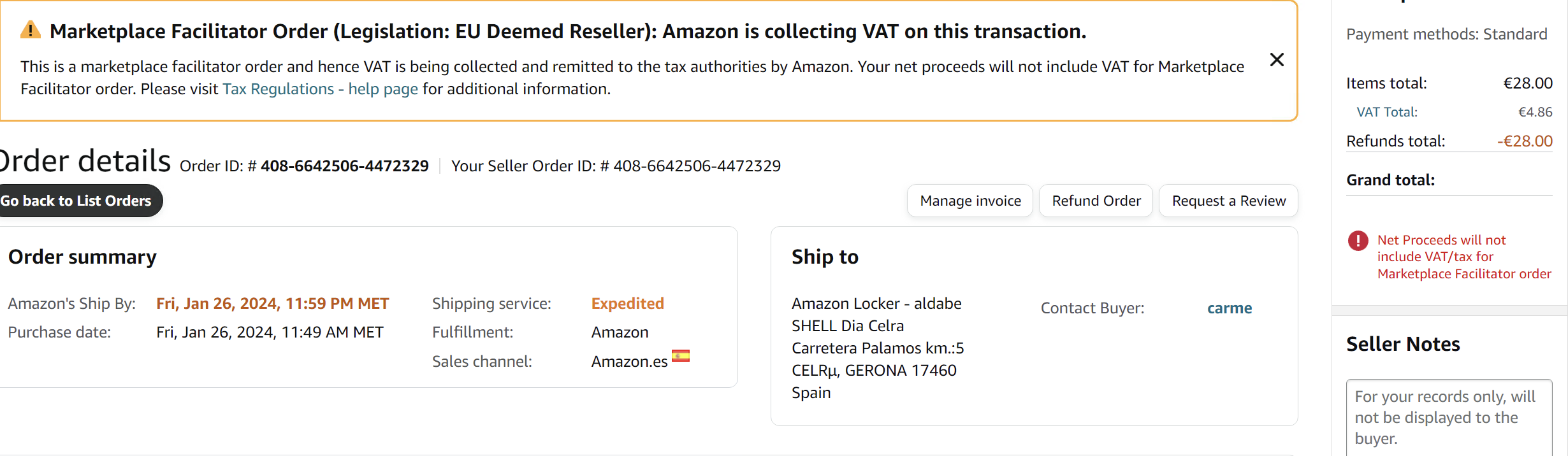1568x456 pixels.
Task: Click the red exclamation alert icon
Action: point(1358,240)
